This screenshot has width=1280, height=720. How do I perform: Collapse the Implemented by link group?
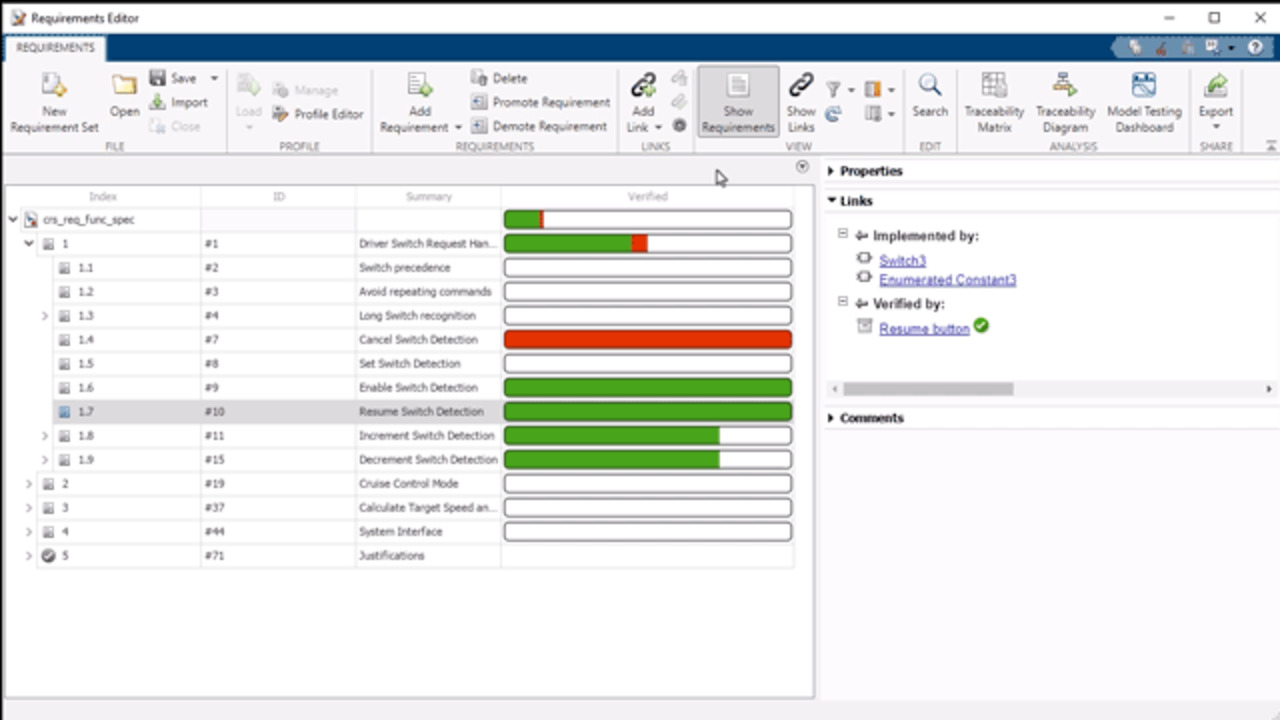[843, 235]
